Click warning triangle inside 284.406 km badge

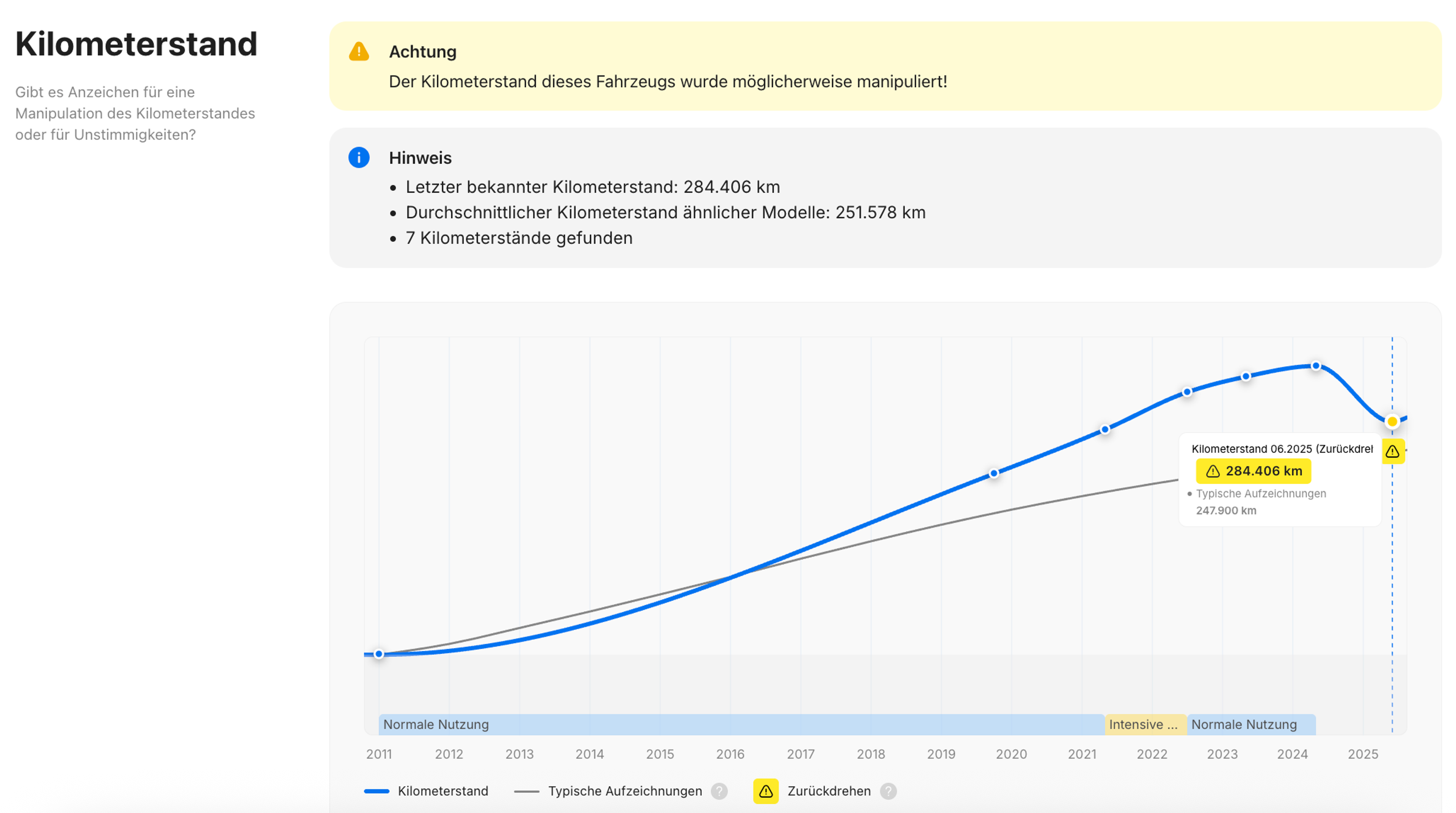click(1213, 471)
